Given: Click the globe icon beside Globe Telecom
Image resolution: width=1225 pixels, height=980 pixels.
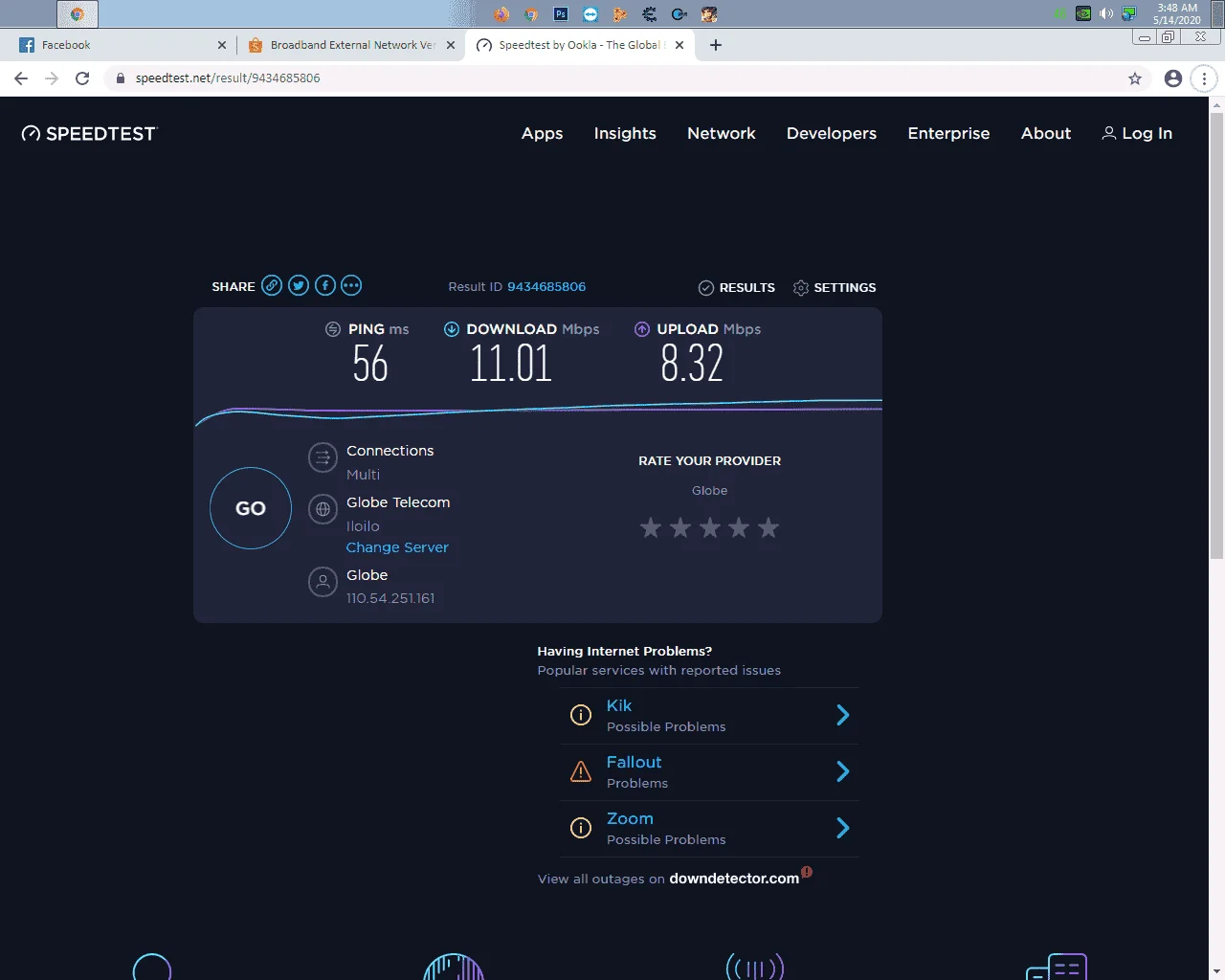Looking at the screenshot, I should click(x=323, y=510).
